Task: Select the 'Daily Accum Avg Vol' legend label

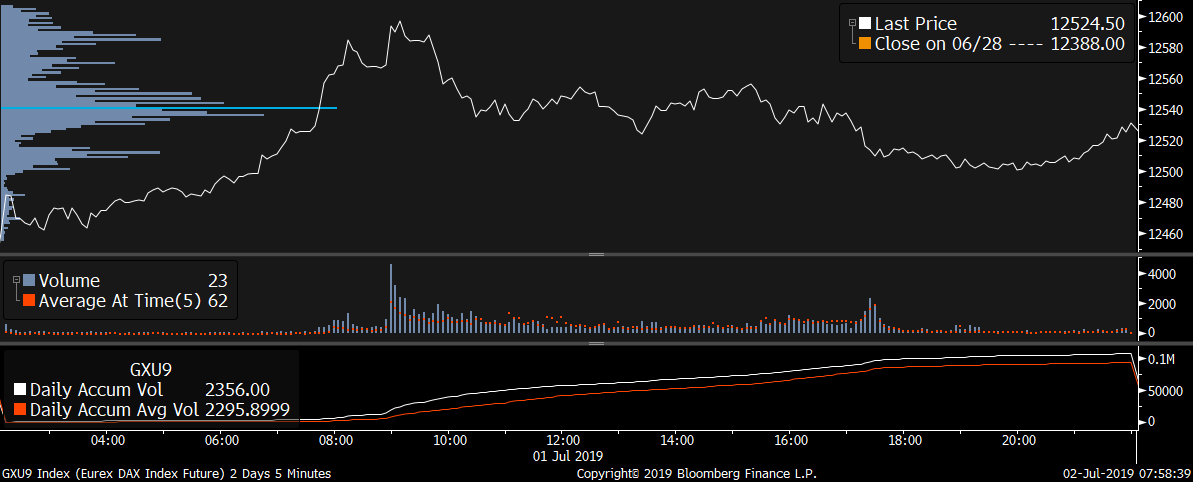Action: (112, 411)
